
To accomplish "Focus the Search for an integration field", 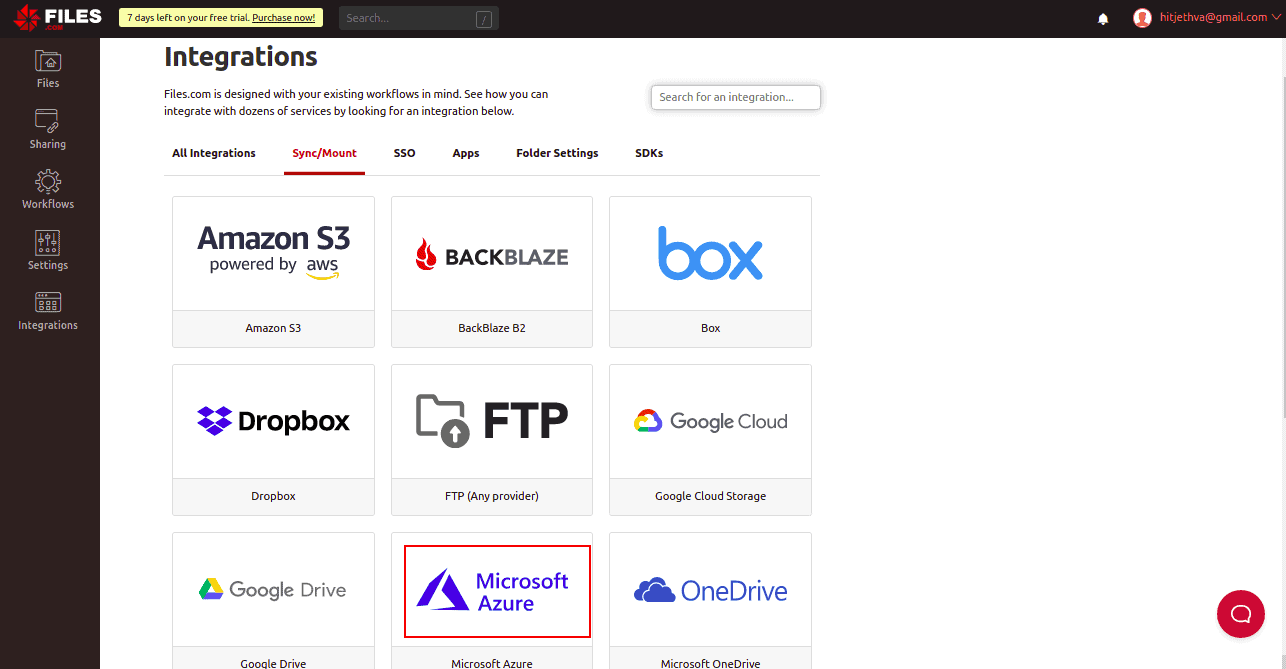I will 736,97.
